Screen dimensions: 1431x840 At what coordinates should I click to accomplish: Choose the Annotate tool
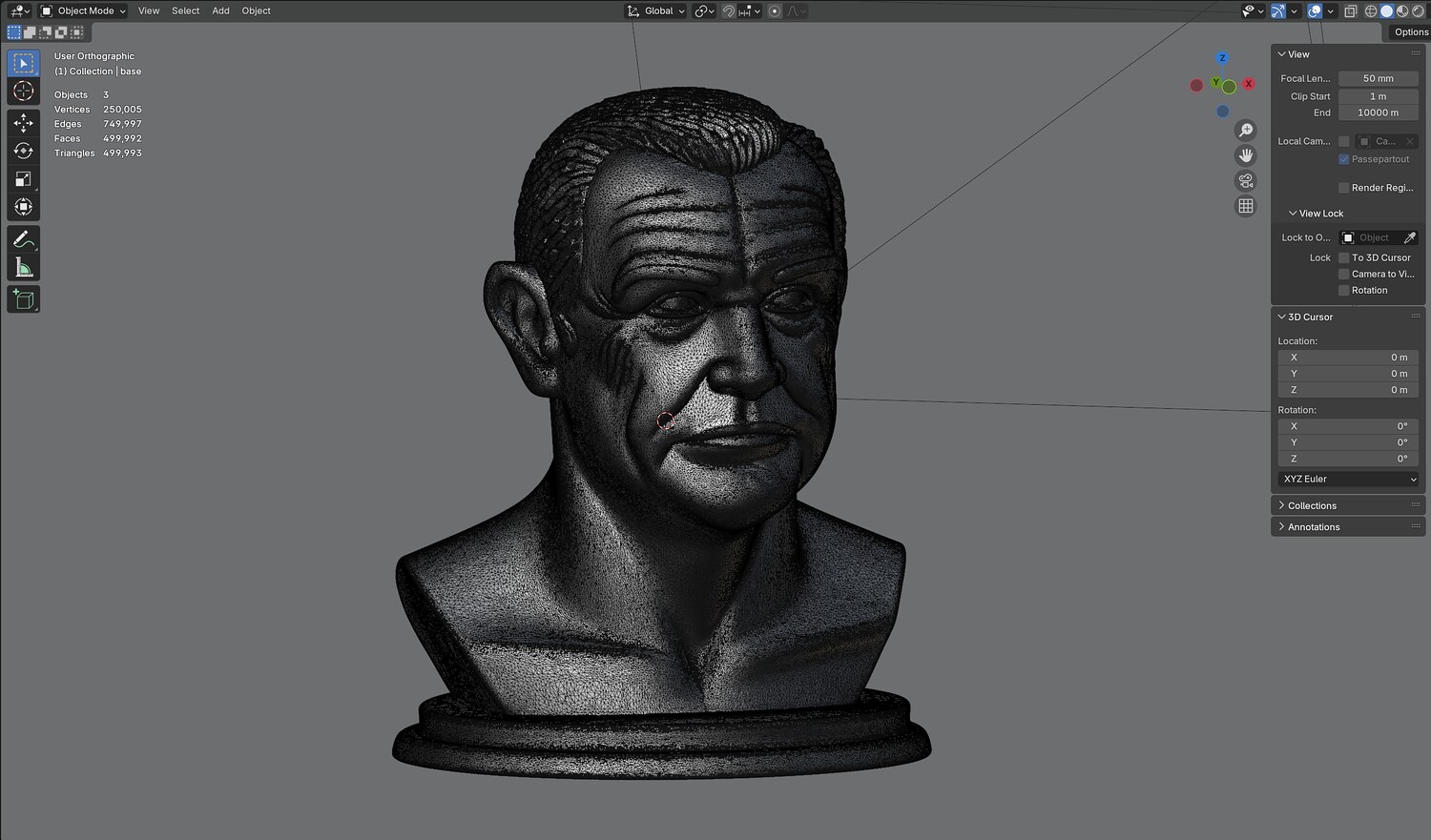(x=24, y=239)
